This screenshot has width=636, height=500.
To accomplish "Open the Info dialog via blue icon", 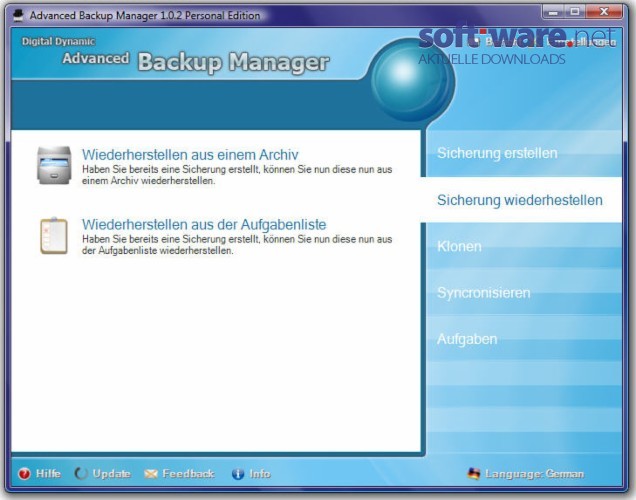I will [238, 474].
